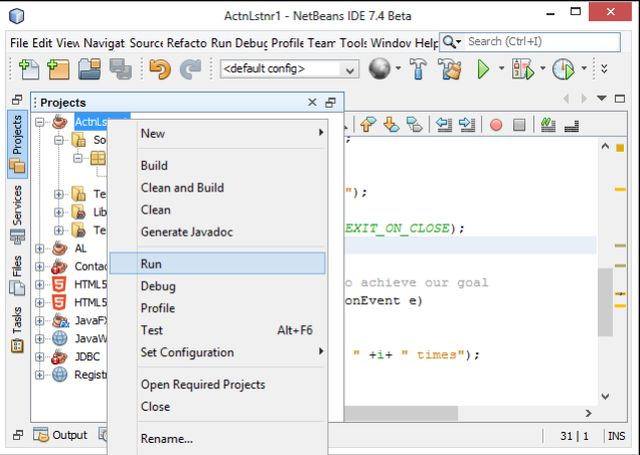Screen dimensions: 640x455
Task: Close the Projects panel with X
Action: (x=312, y=102)
